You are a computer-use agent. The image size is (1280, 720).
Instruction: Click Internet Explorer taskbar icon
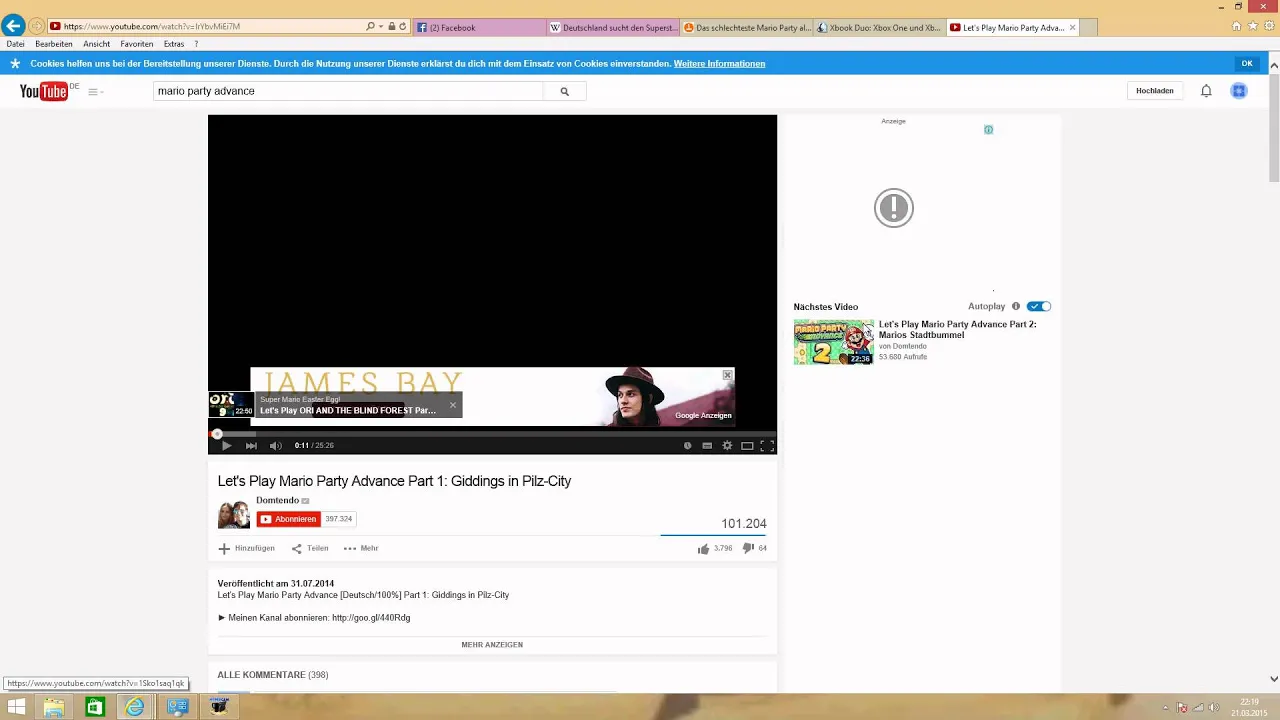[135, 707]
